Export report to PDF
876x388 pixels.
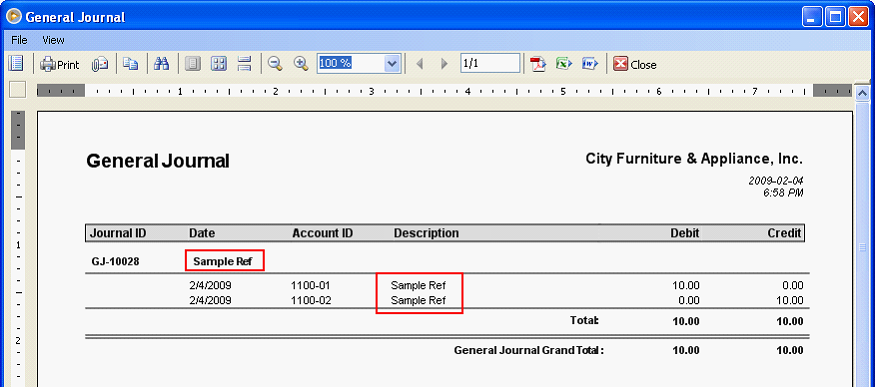(537, 64)
